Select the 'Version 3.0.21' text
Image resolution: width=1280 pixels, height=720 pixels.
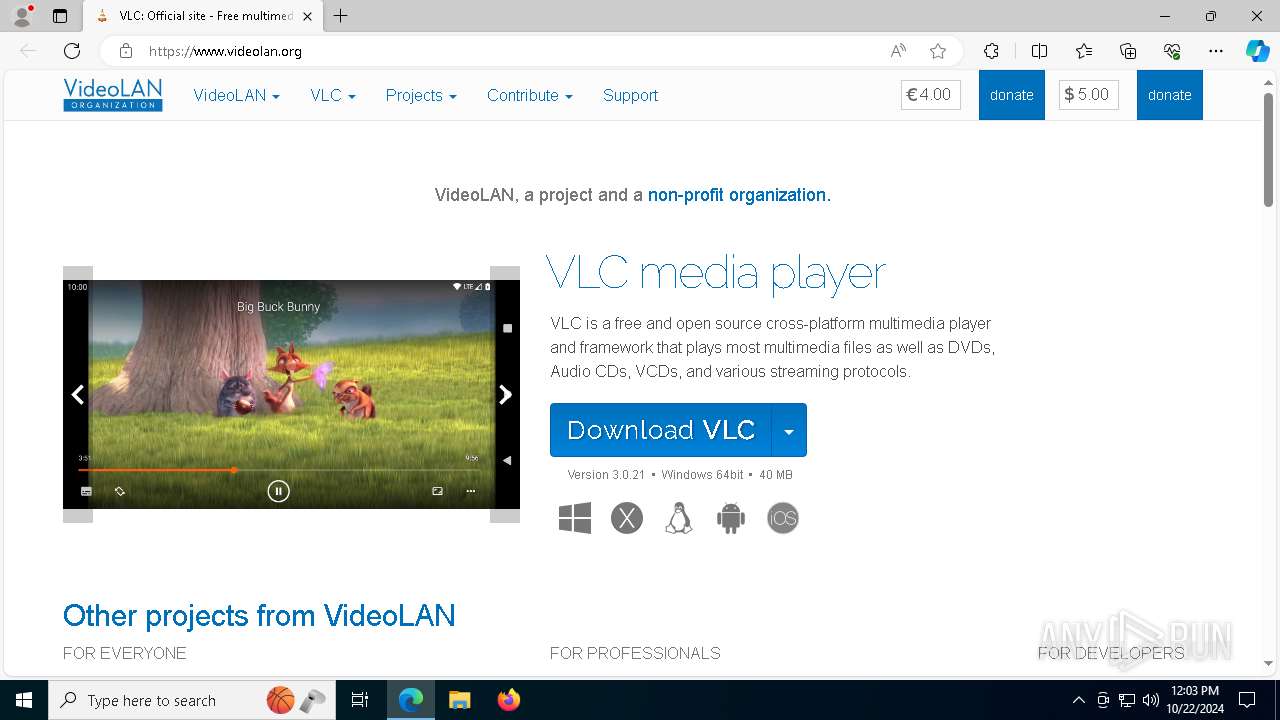pyautogui.click(x=606, y=475)
